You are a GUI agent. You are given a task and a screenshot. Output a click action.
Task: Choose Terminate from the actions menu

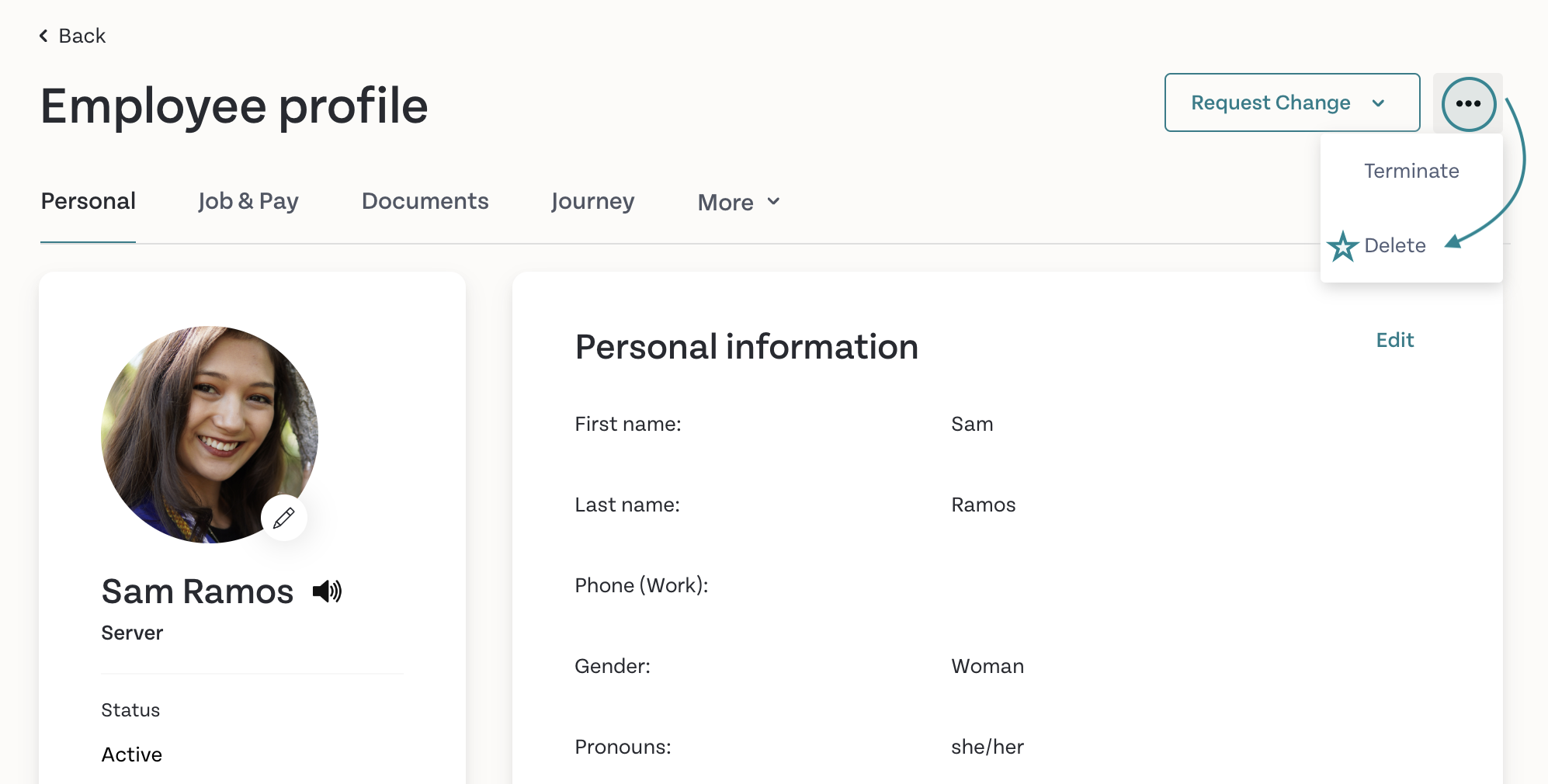(1411, 171)
